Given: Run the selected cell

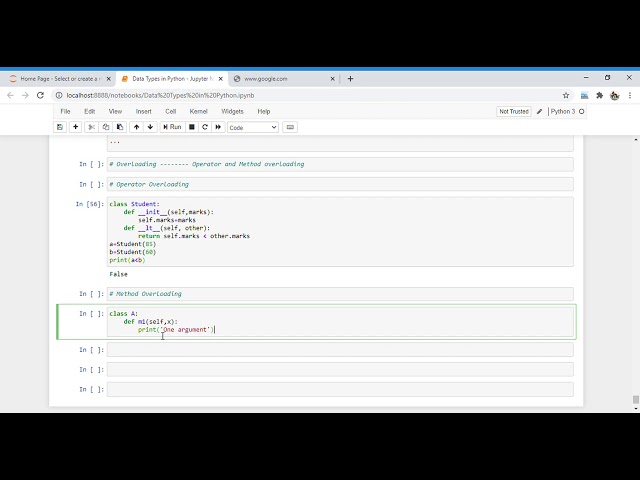Looking at the screenshot, I should [172, 127].
